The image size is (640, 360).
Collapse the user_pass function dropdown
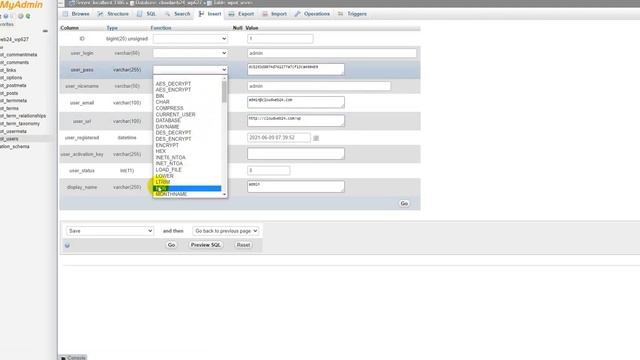tap(190, 70)
